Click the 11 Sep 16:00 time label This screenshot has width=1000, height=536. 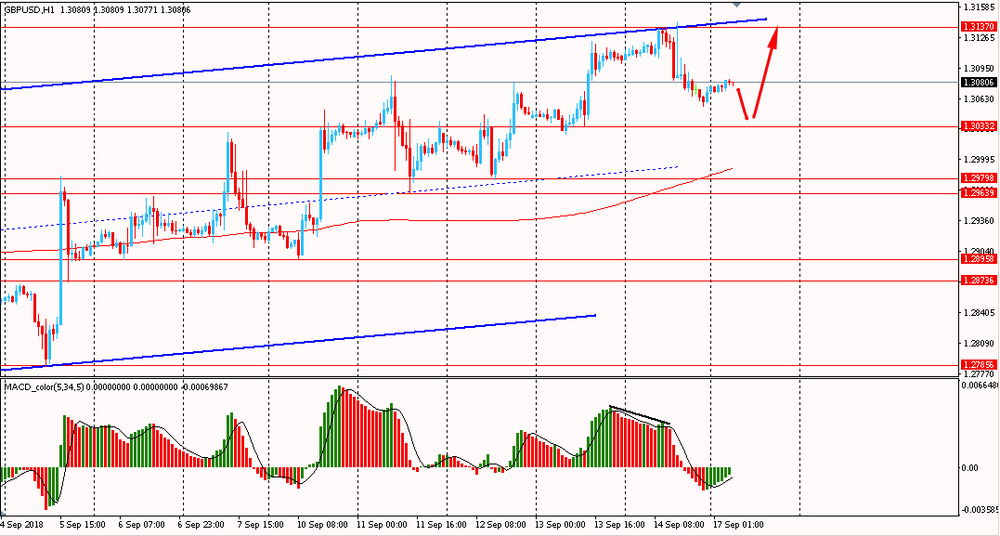[x=441, y=525]
